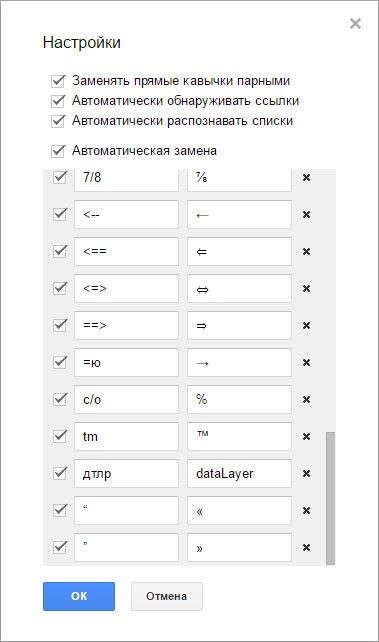Delete the tm substitution row

point(306,436)
